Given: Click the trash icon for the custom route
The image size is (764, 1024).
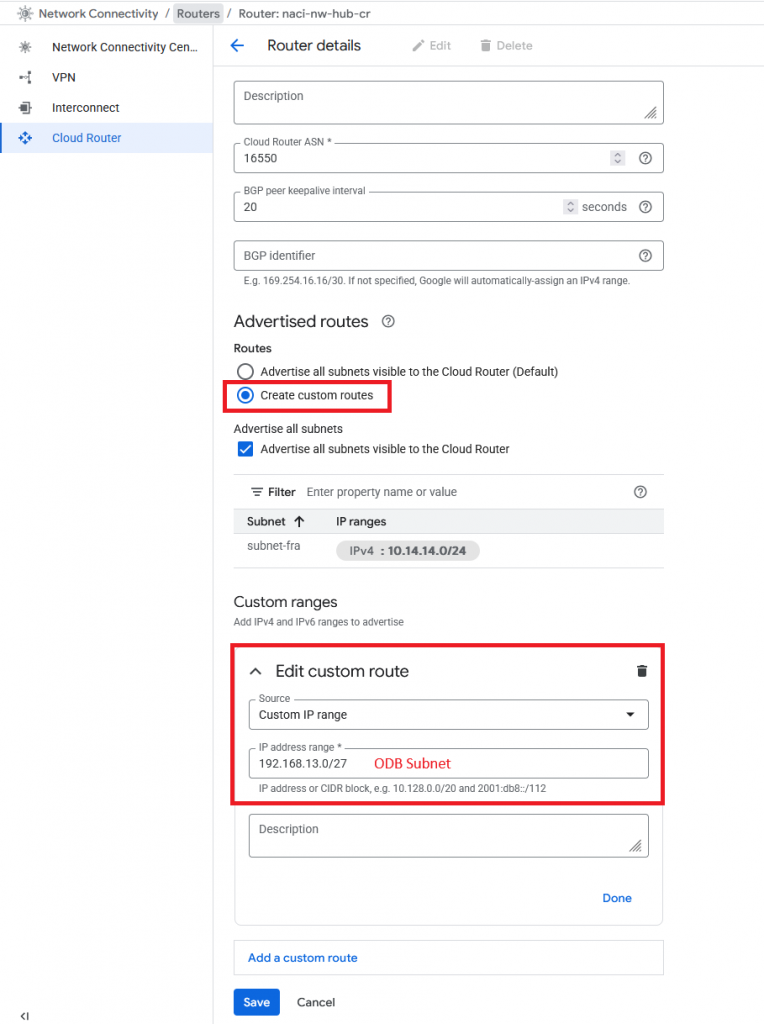Looking at the screenshot, I should pos(642,671).
